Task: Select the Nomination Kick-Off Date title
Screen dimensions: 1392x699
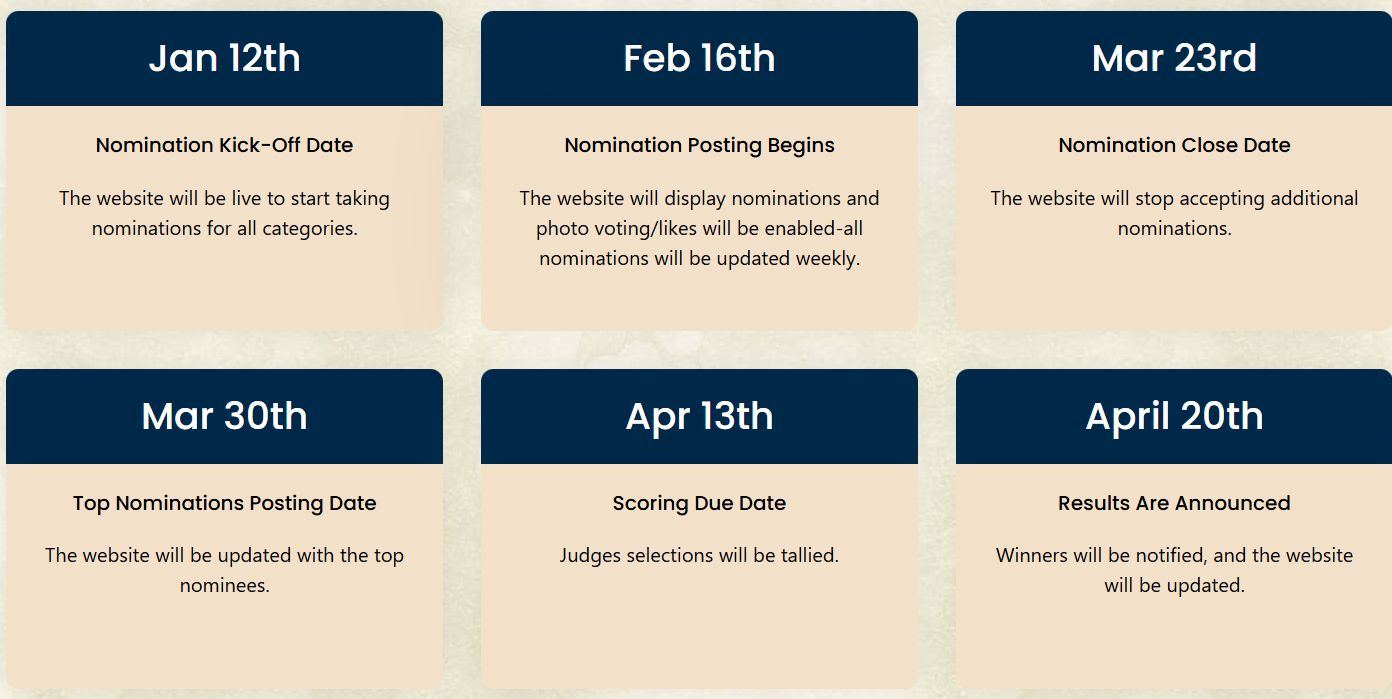Action: pos(224,145)
